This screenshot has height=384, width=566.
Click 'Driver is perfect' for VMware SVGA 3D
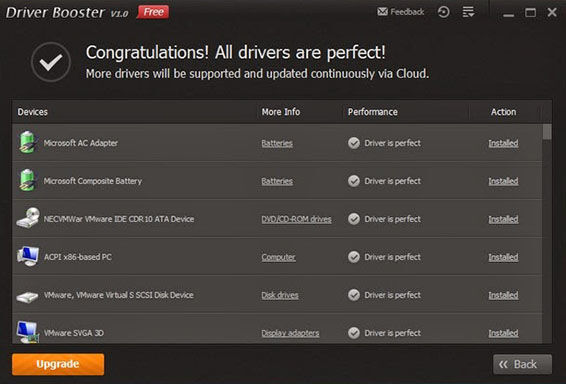pos(392,333)
